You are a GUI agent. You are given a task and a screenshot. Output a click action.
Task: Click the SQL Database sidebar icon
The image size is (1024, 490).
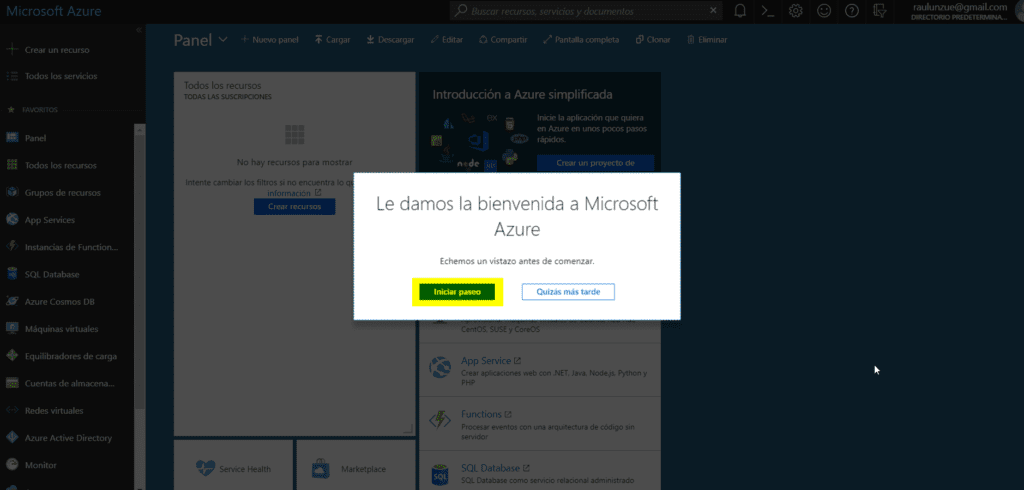coord(12,274)
